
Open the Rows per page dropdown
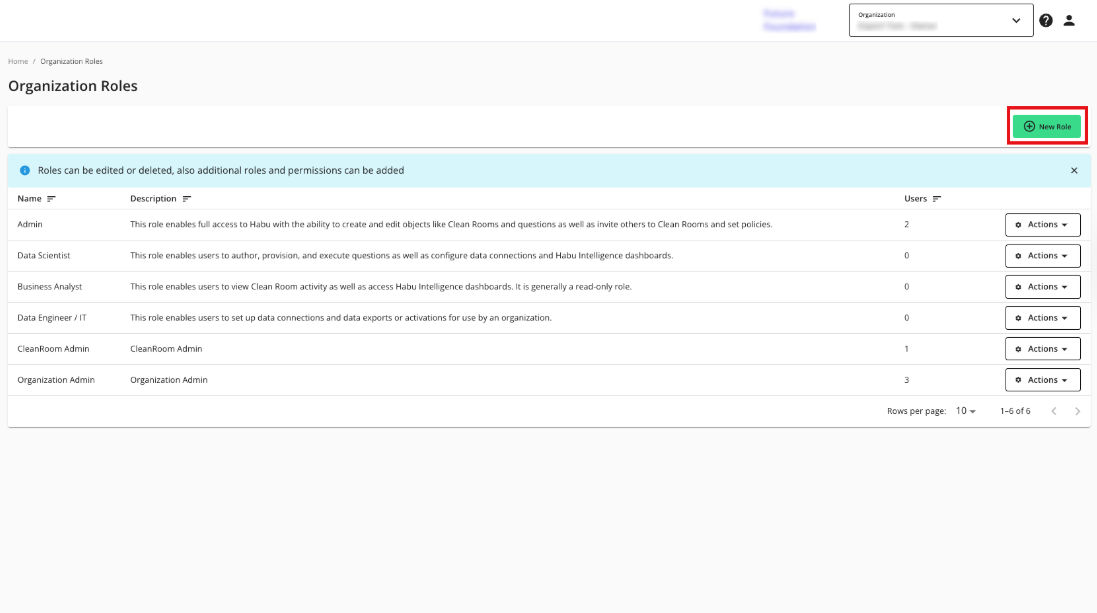(965, 411)
